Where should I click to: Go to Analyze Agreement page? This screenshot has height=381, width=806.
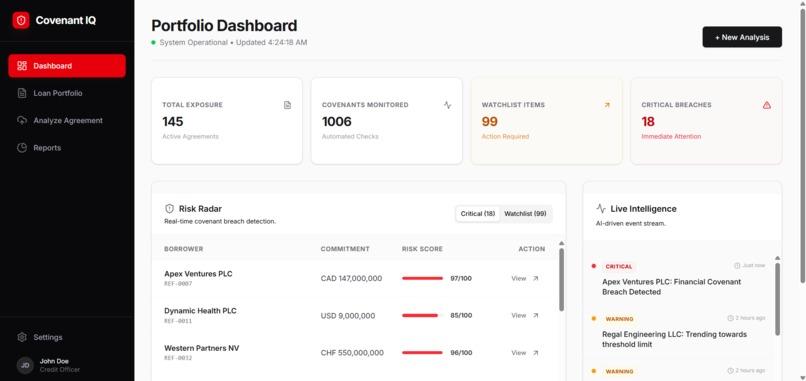(67, 120)
